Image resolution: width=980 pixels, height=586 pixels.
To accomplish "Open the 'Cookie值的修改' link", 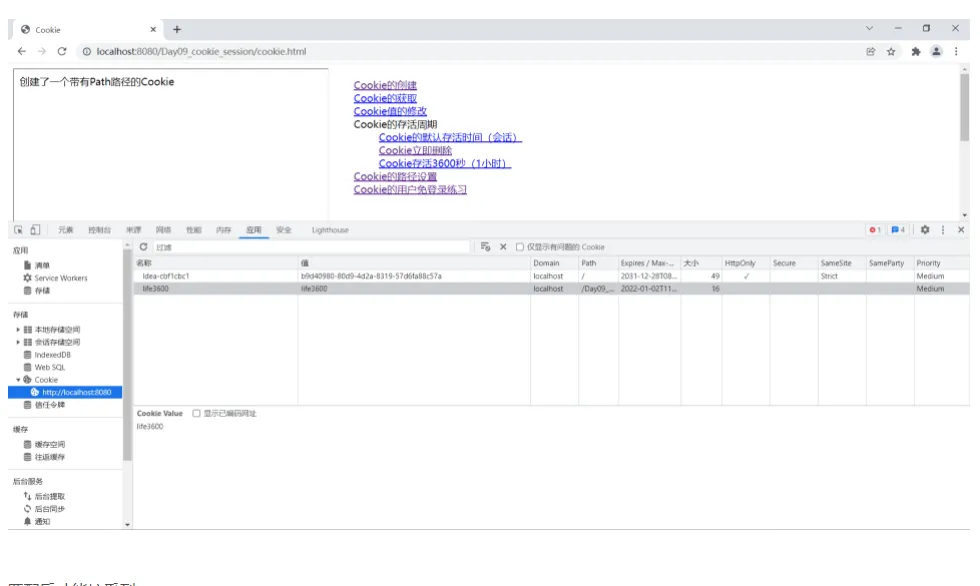I will [390, 111].
